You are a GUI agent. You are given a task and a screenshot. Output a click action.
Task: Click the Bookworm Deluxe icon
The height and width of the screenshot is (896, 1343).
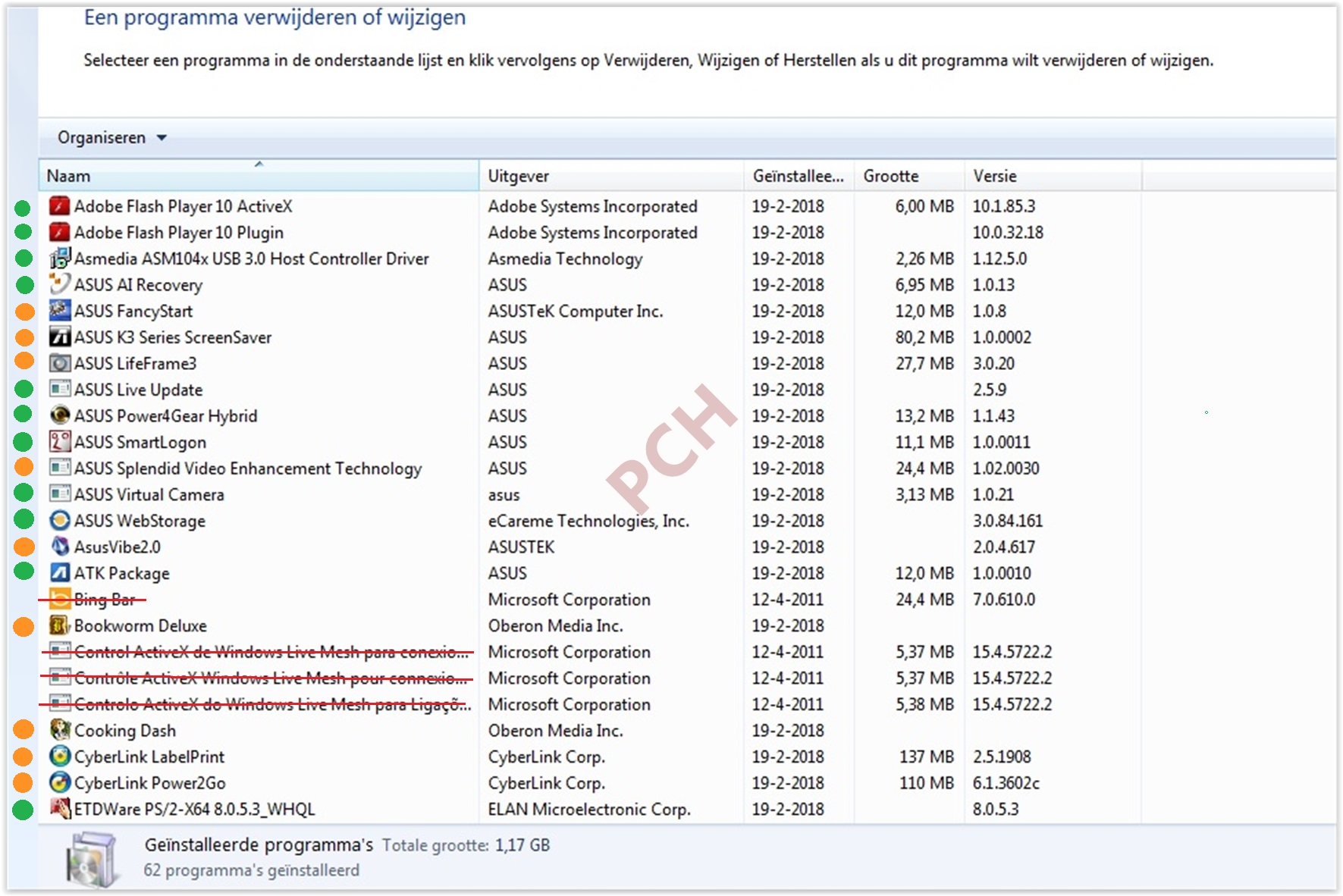[59, 625]
